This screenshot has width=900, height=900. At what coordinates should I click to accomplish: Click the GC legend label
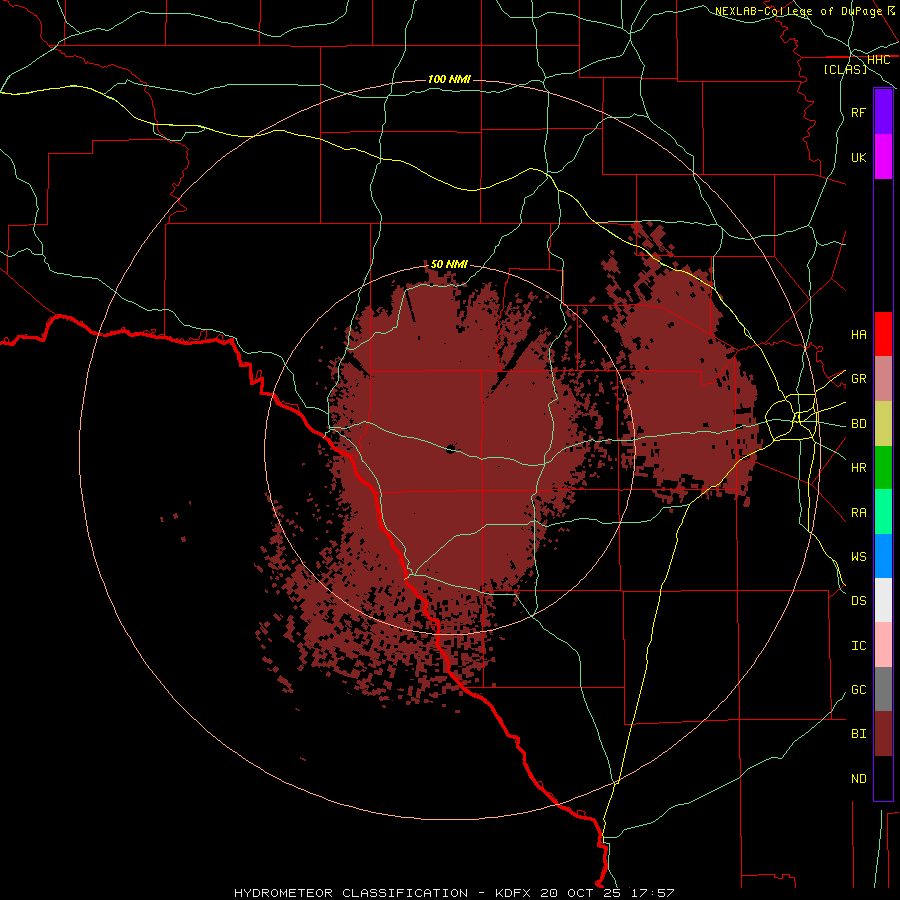click(x=858, y=689)
